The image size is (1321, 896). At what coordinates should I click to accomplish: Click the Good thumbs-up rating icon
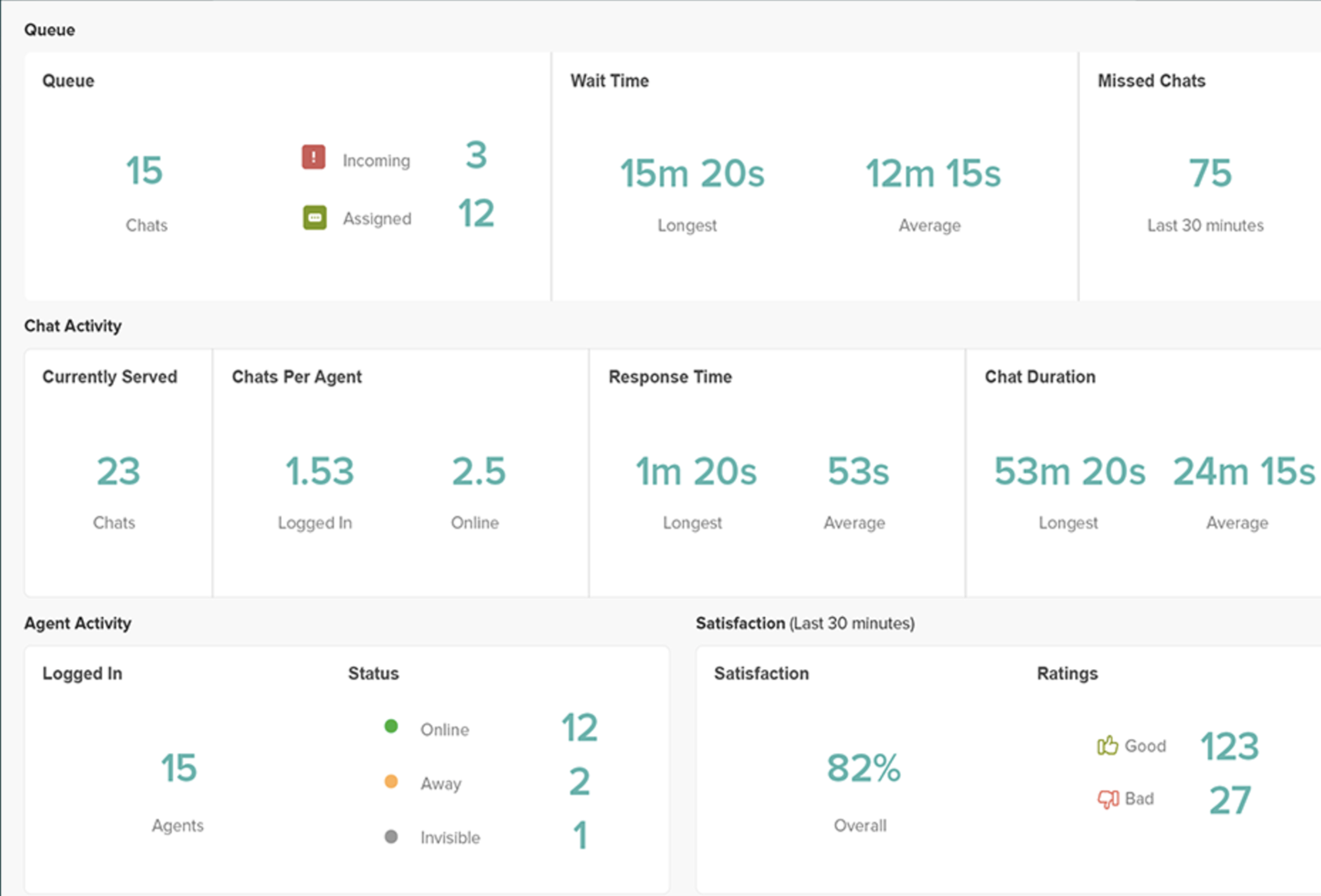(x=1107, y=746)
